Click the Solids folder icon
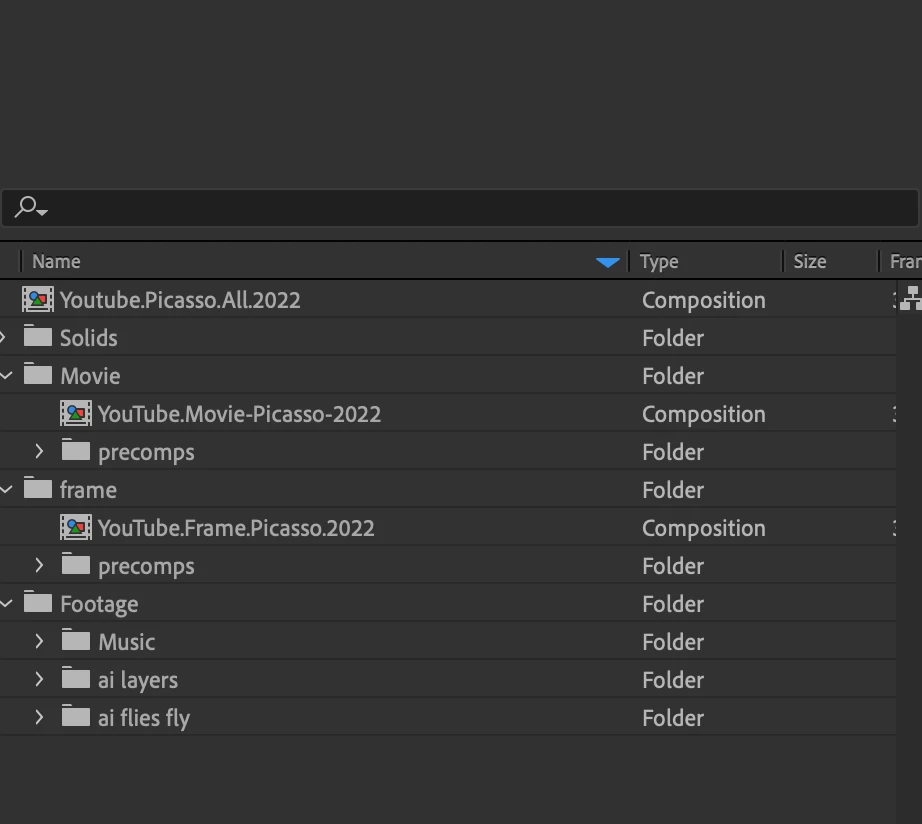Screen dimensions: 922x824 pyautogui.click(x=38, y=336)
